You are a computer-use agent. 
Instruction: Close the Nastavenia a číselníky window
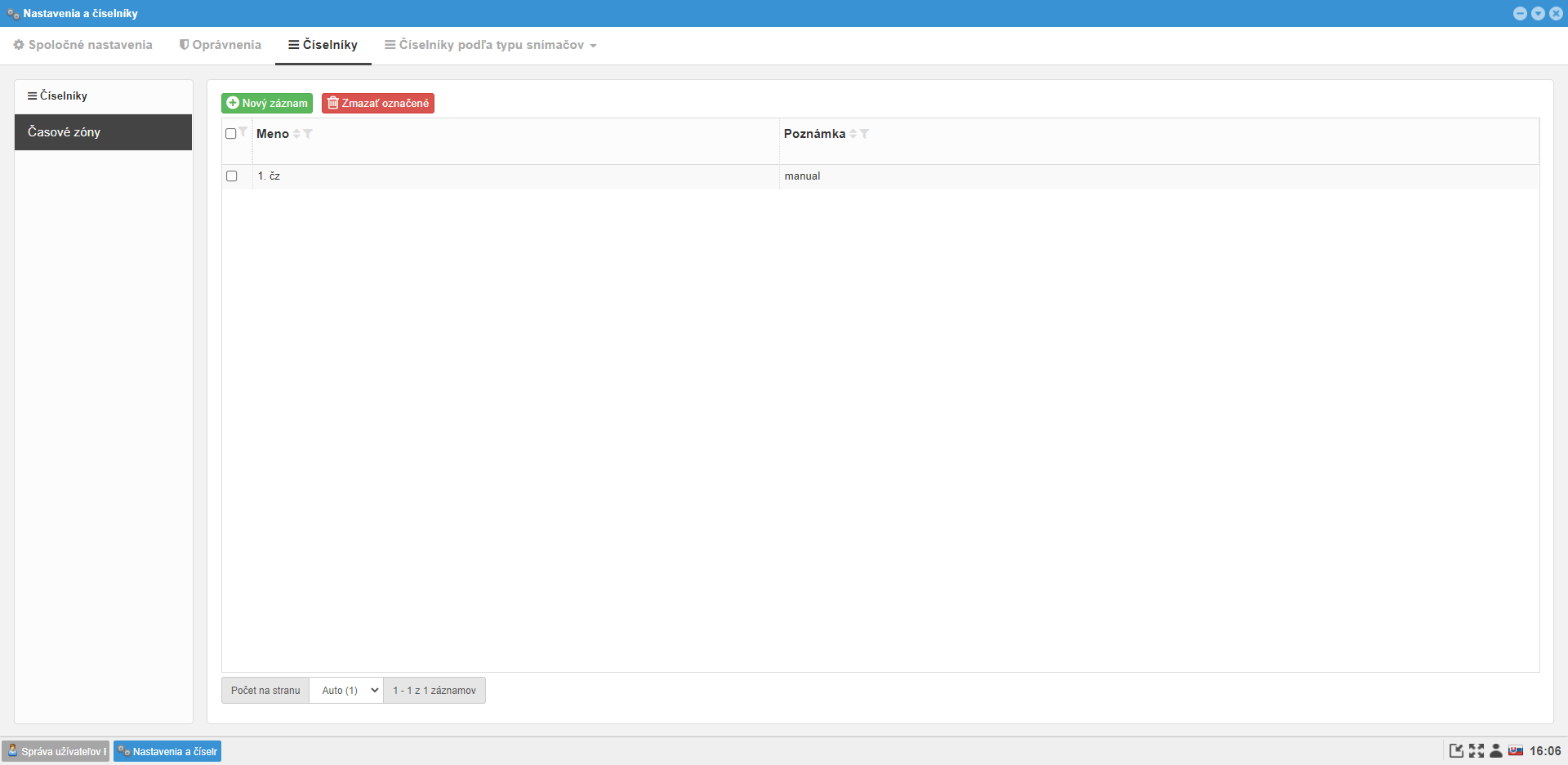tap(1556, 14)
